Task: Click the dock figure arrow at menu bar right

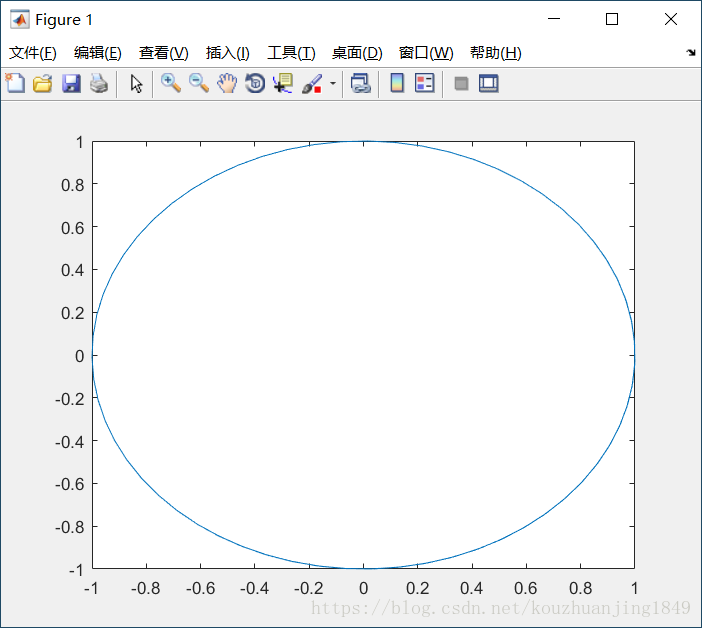Action: (691, 52)
